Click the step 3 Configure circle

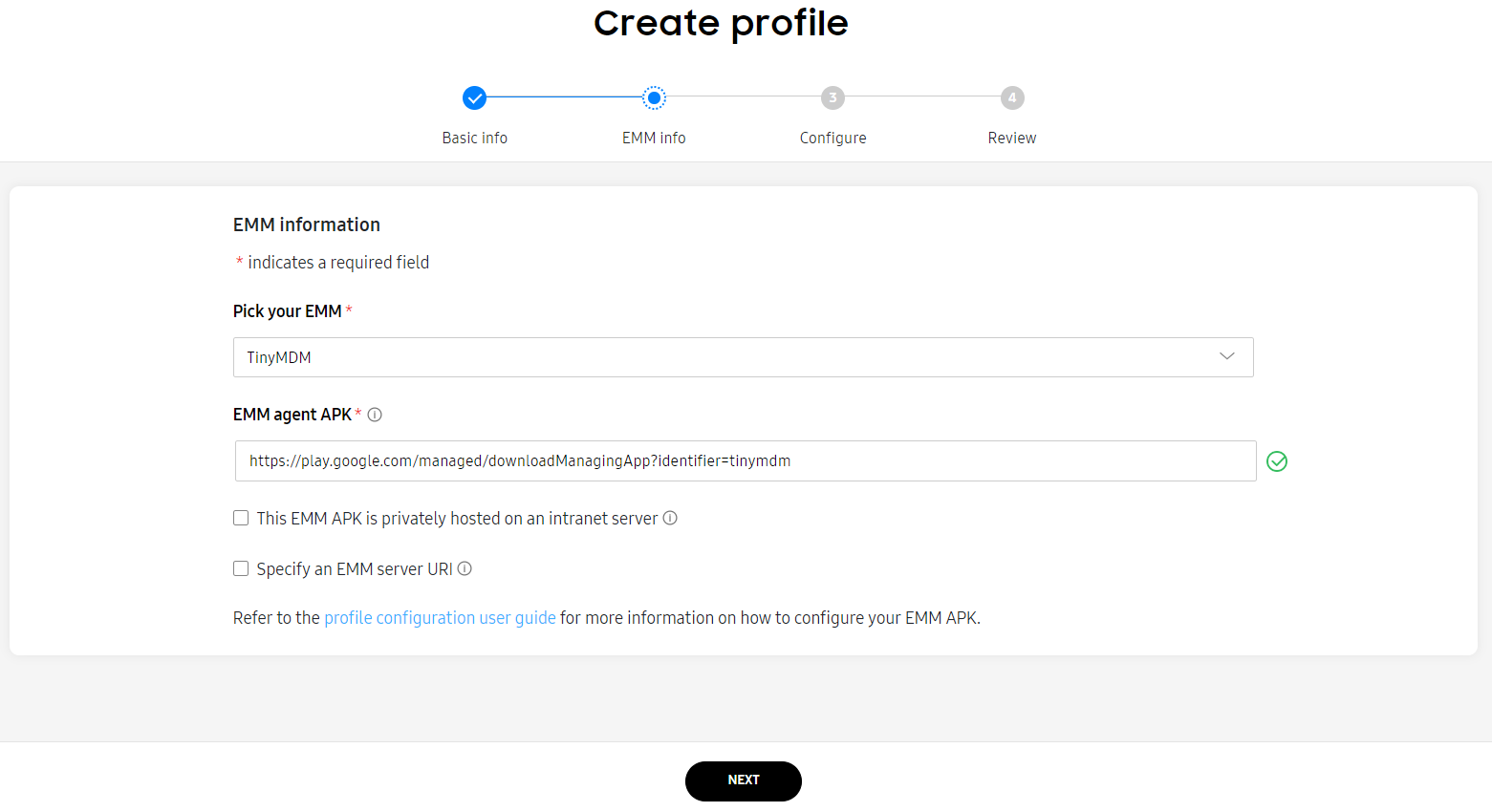(x=832, y=97)
